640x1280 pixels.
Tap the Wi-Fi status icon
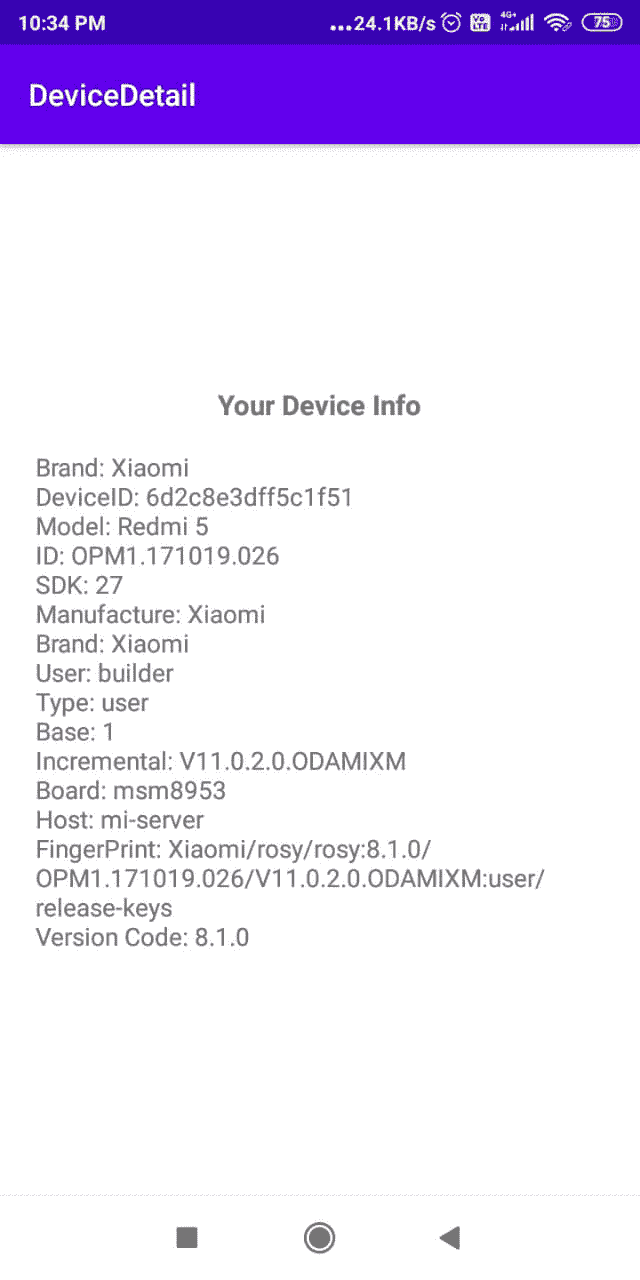(557, 23)
